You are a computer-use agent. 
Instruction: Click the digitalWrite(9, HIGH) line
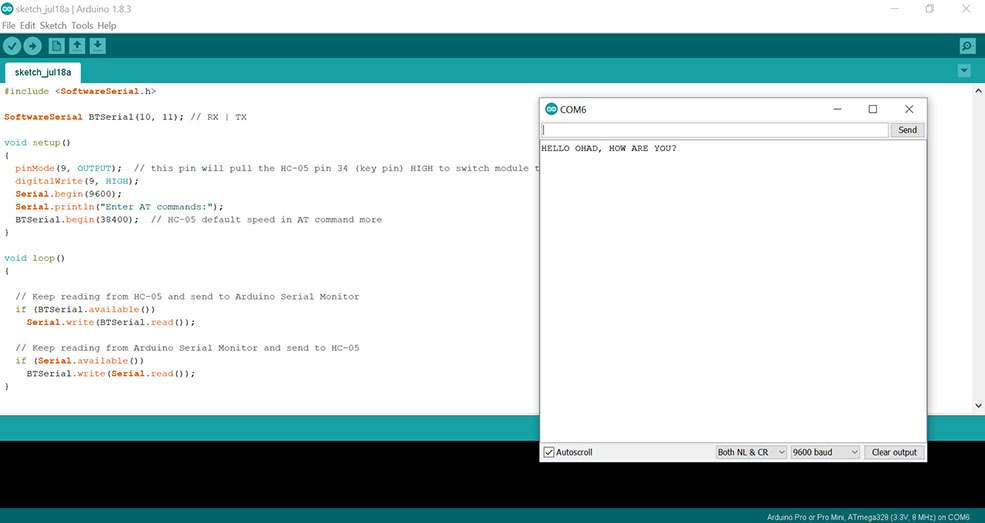coord(77,181)
